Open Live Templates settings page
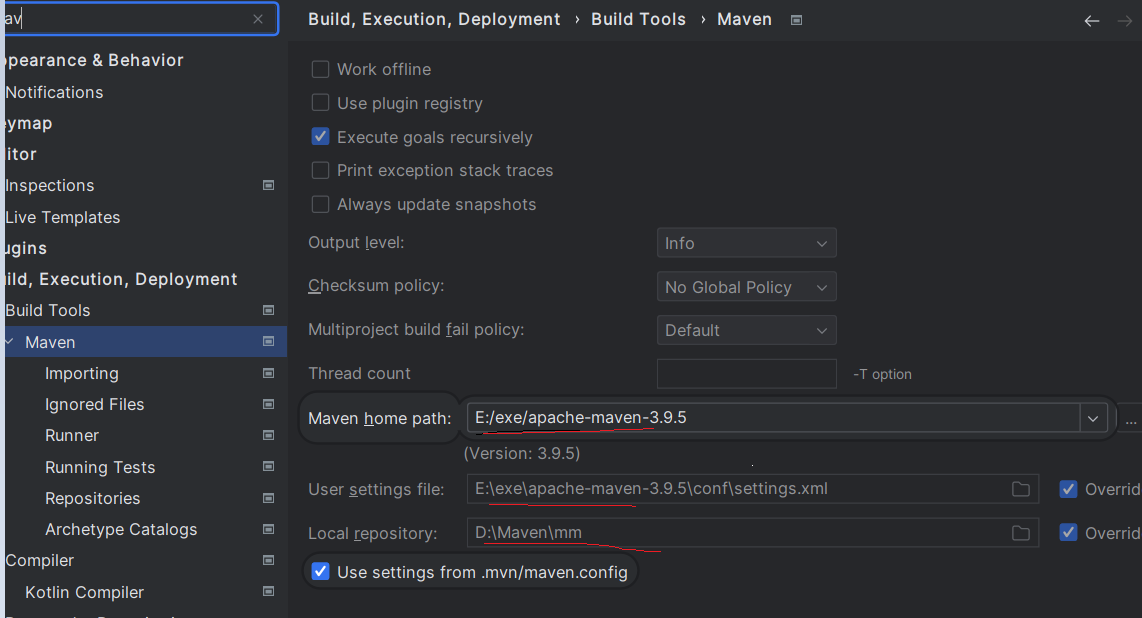 click(x=63, y=218)
